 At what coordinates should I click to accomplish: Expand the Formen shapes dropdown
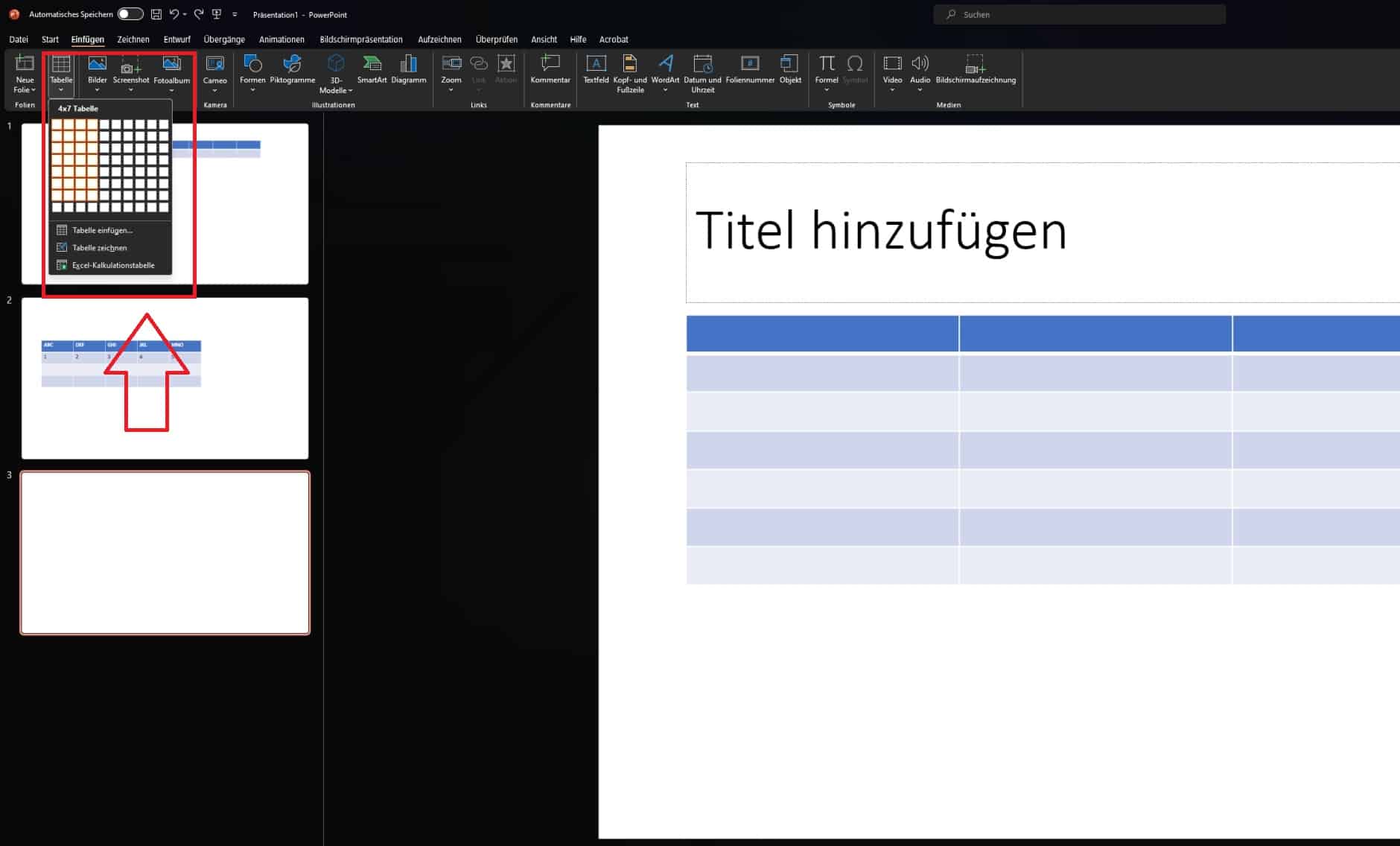(x=252, y=90)
